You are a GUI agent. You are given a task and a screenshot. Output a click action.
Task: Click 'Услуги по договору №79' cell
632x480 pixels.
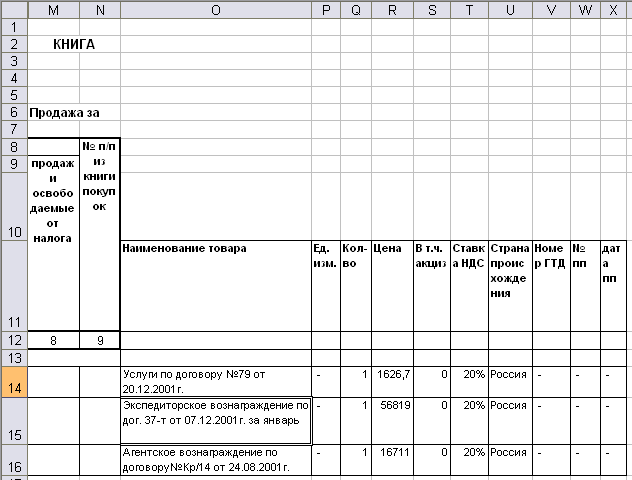(x=216, y=382)
